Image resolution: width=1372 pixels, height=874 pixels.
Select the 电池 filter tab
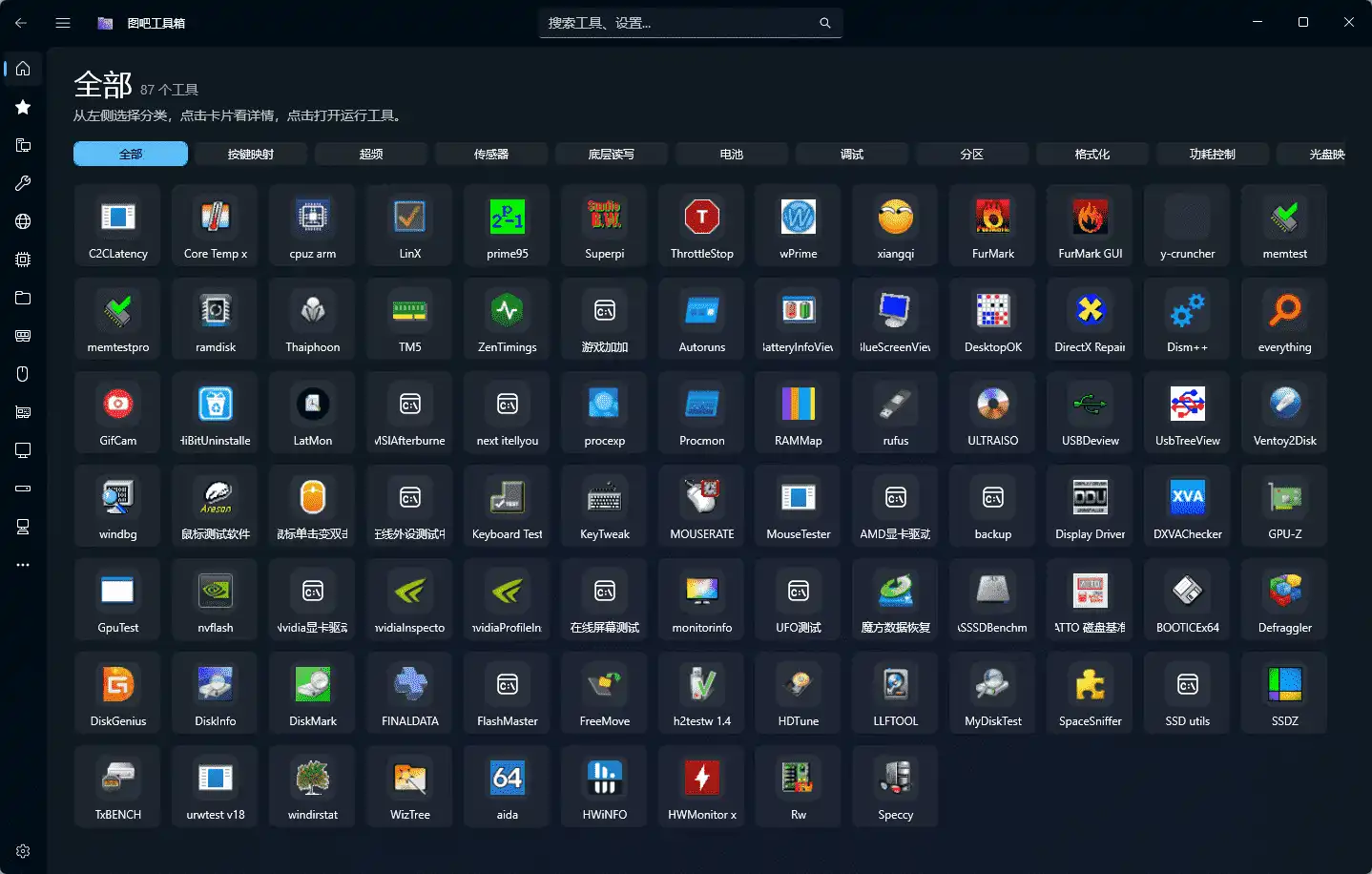(x=732, y=154)
